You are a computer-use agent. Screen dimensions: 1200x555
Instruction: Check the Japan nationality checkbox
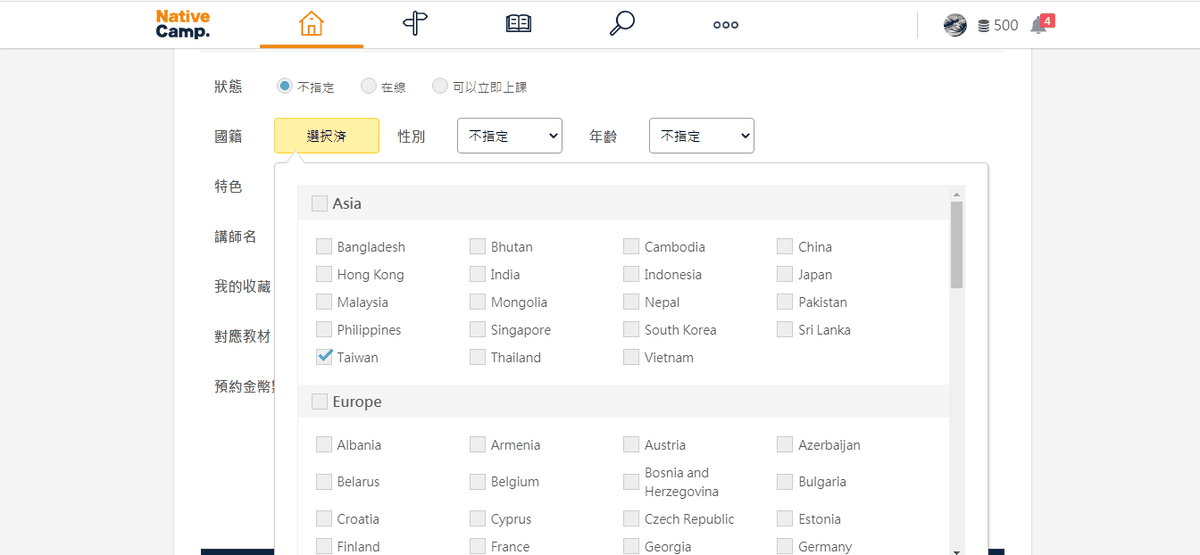(785, 274)
